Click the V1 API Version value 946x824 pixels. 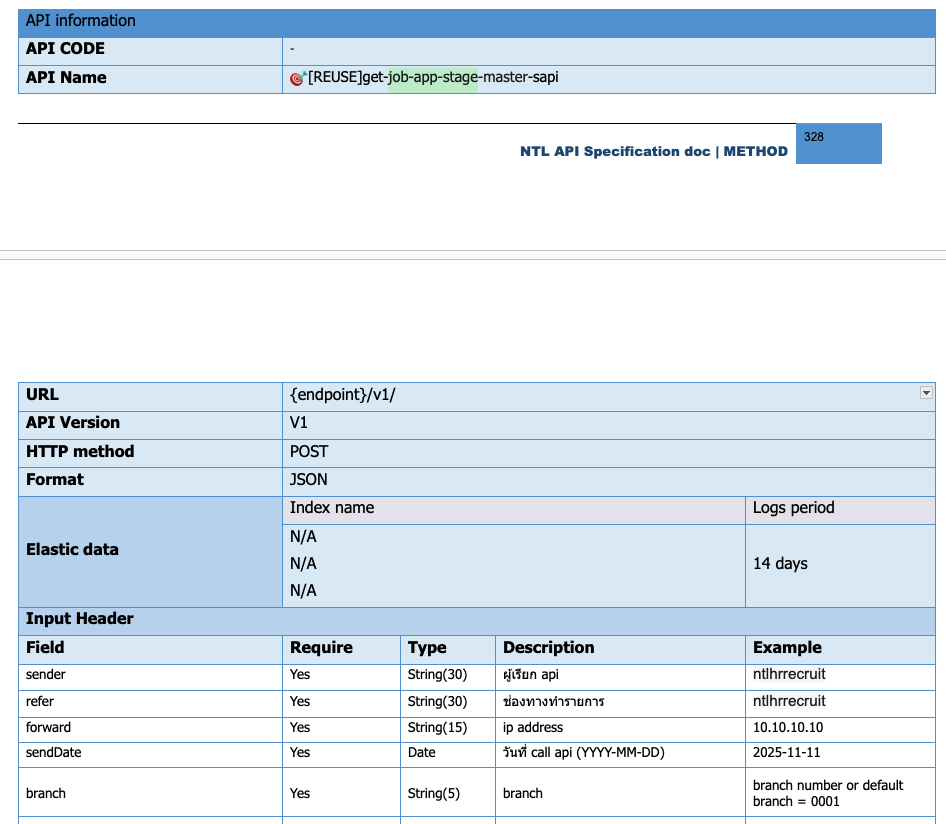click(x=299, y=423)
